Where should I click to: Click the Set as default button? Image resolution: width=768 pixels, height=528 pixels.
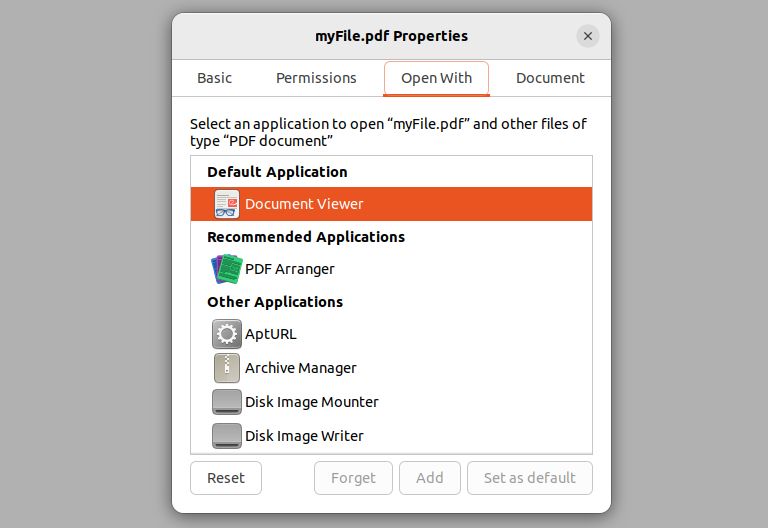[529, 478]
